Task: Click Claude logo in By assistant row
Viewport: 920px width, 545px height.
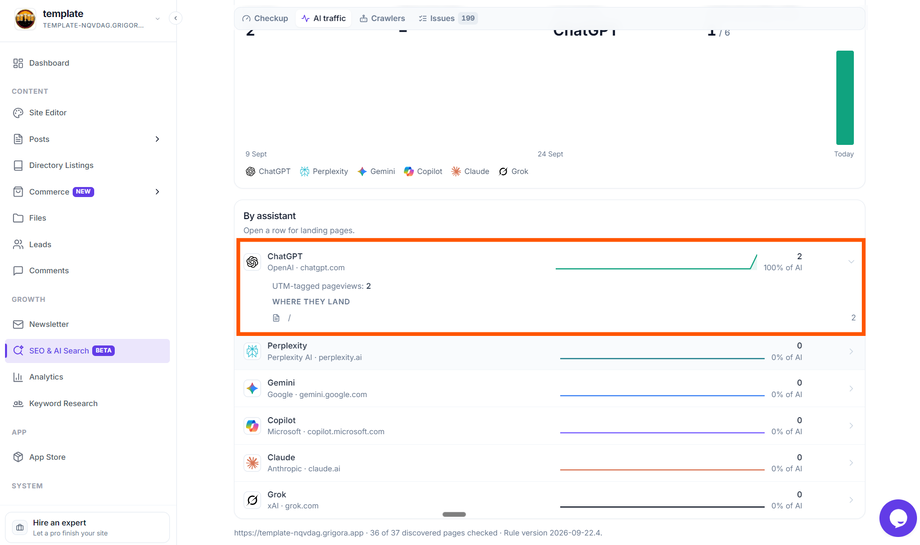Action: coord(252,463)
